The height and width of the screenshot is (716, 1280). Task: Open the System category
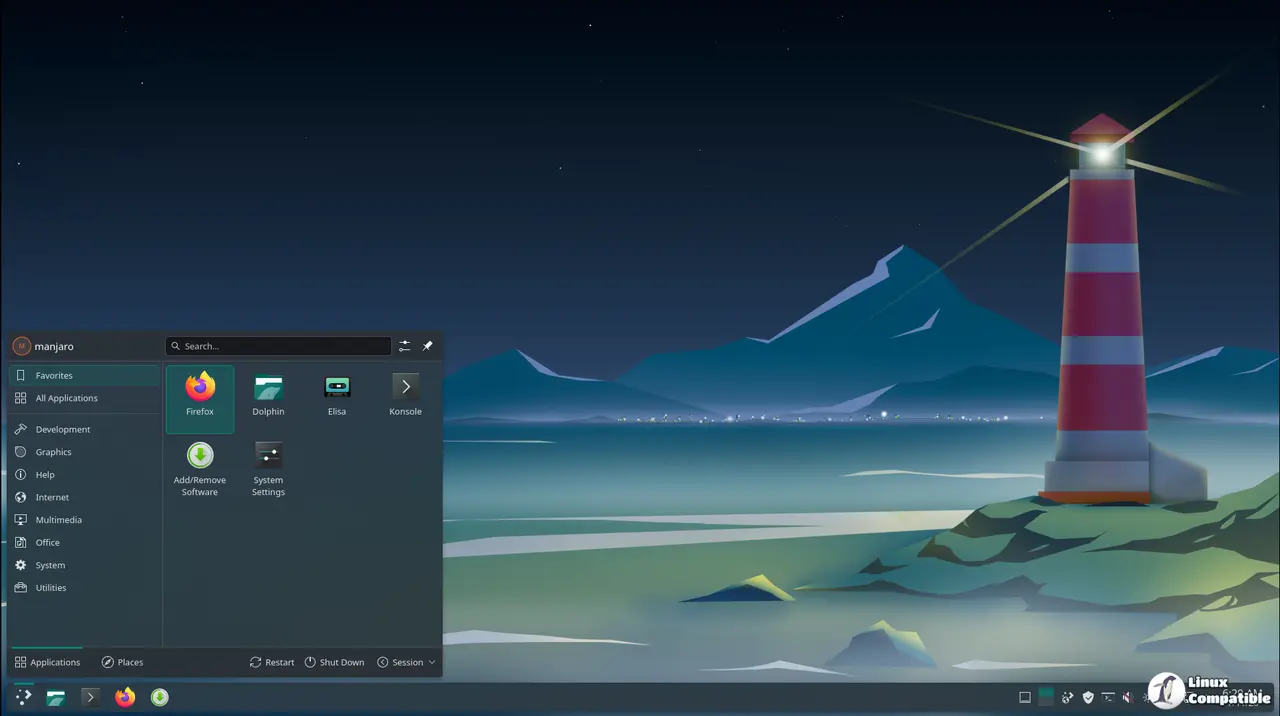(84, 565)
